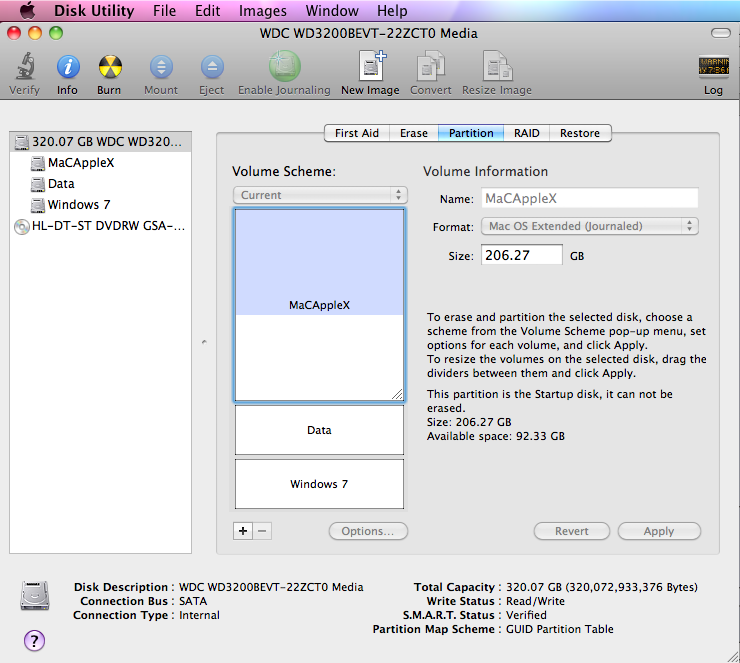Switch to the First Aid tab

pyautogui.click(x=357, y=133)
